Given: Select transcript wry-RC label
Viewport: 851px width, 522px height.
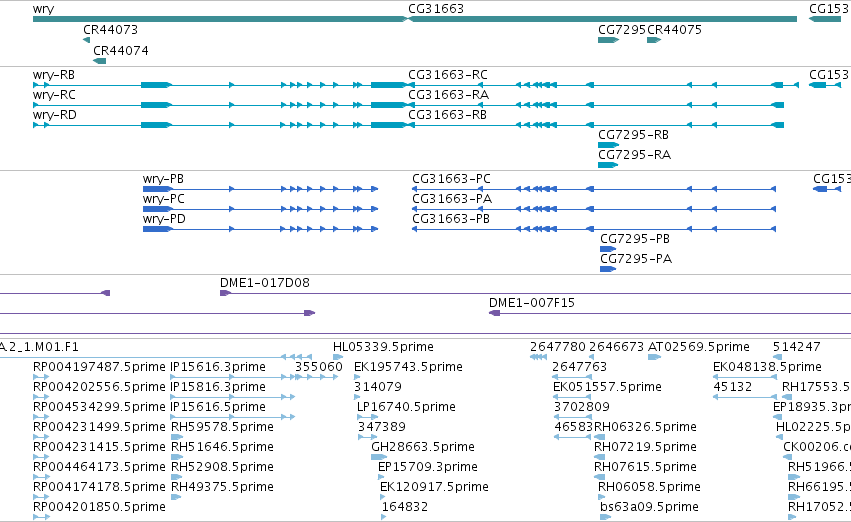Looking at the screenshot, I should 54,95.
